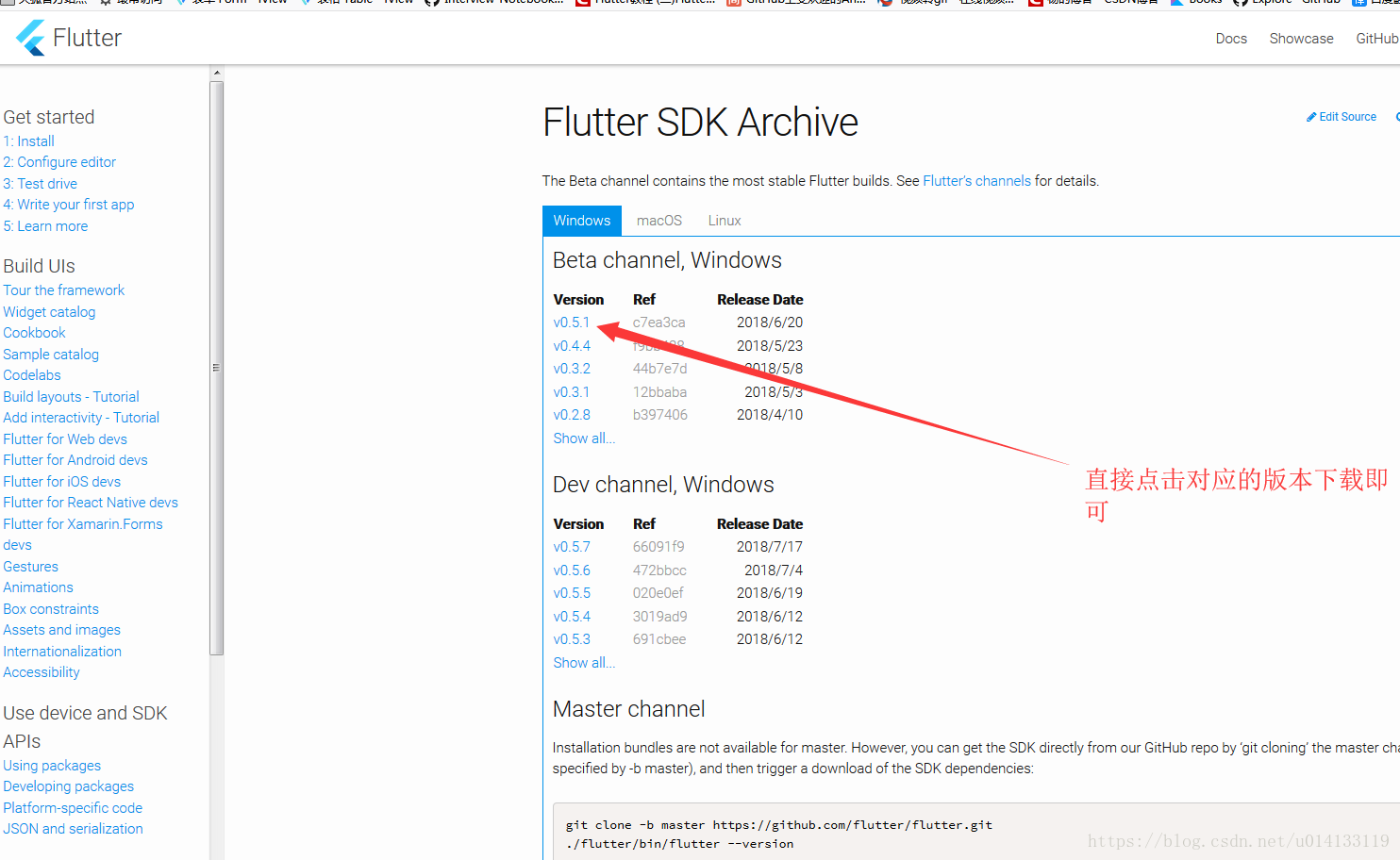Open Developing packages

pyautogui.click(x=68, y=786)
